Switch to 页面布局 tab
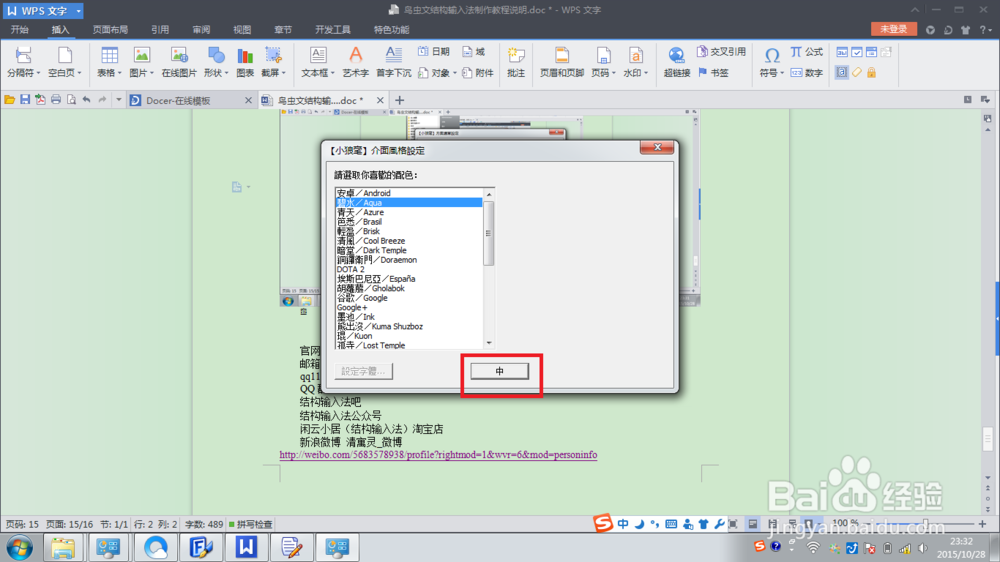Screen dimensions: 1000x562 tap(110, 30)
